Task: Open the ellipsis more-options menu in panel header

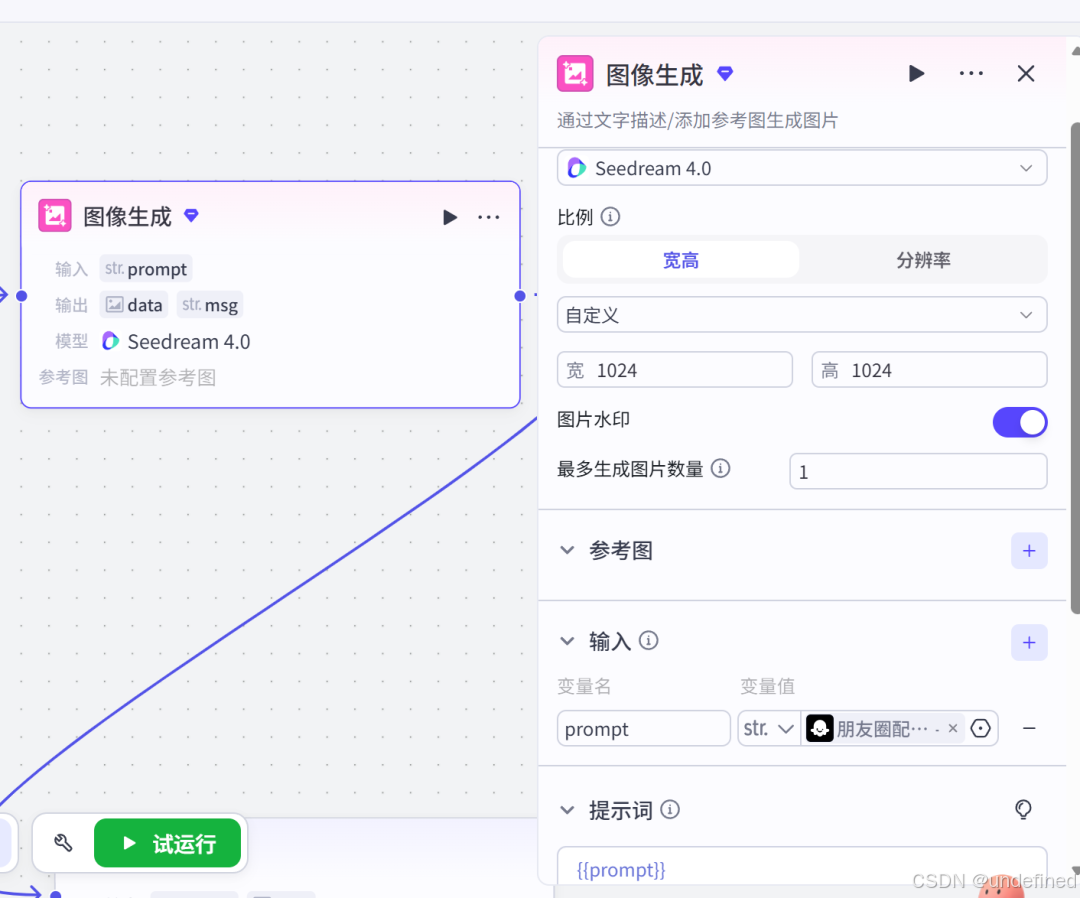Action: 971,73
